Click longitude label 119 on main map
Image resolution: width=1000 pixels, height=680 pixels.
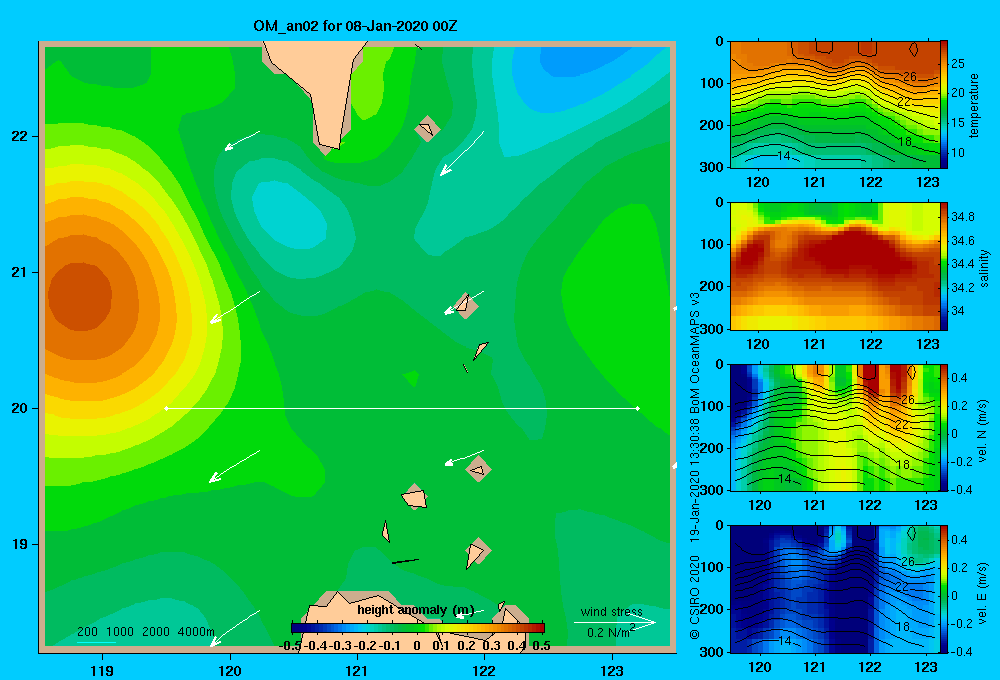coord(103,670)
